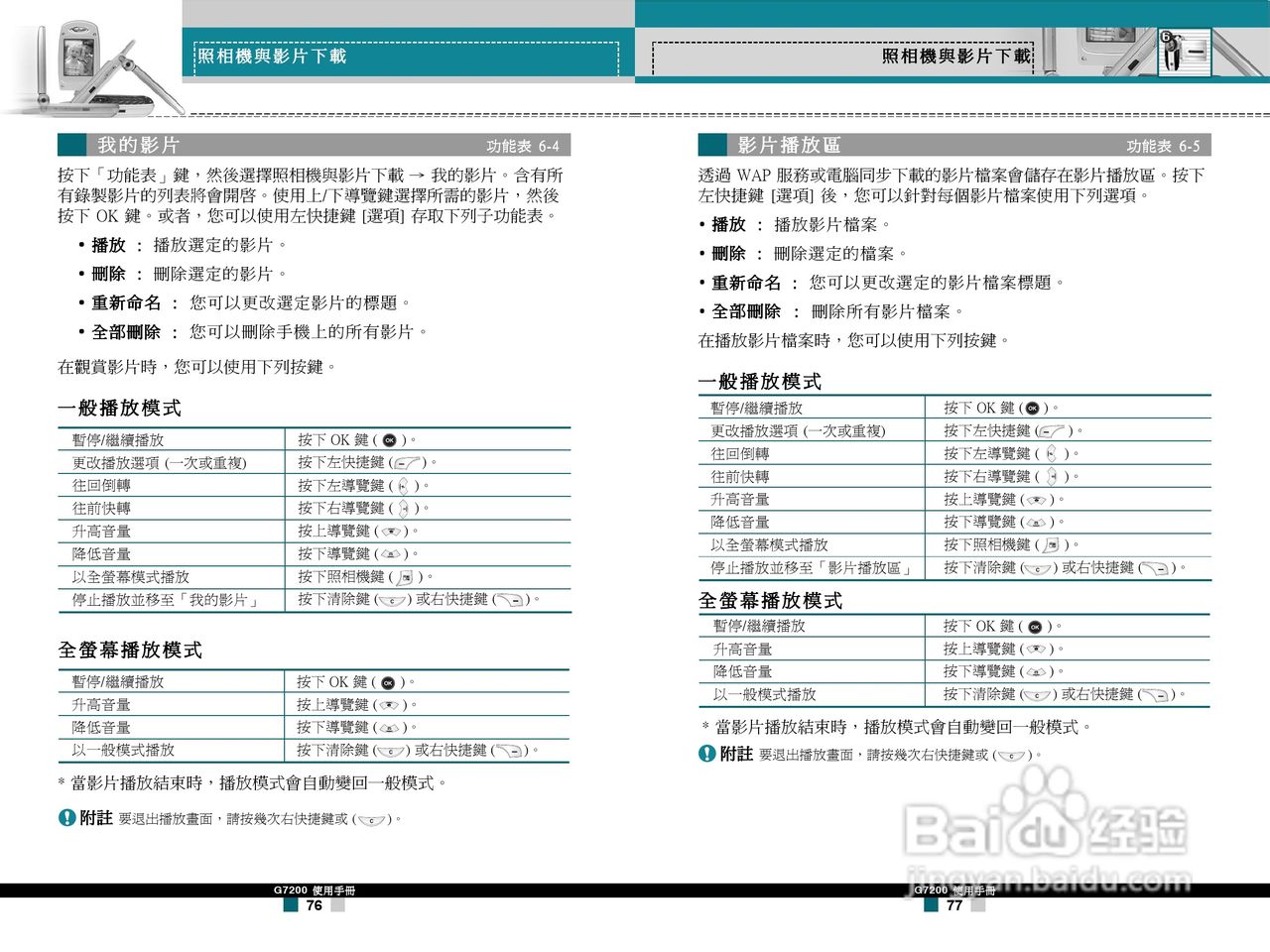
Task: Click 全部刪除 bullet: 您可以刪除手機上的所有影片
Action: (x=252, y=331)
